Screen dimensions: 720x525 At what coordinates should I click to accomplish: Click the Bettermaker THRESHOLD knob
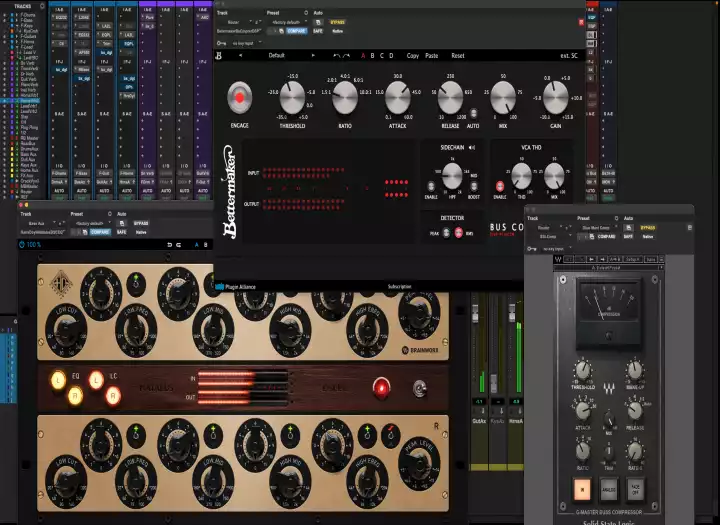(x=292, y=97)
